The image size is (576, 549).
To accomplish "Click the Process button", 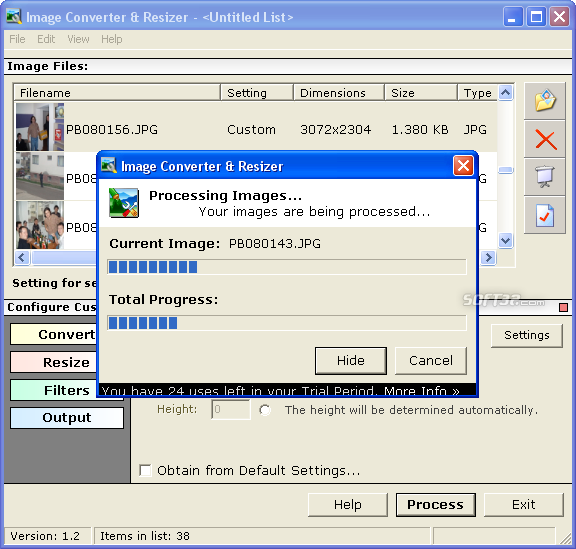I will pos(435,505).
